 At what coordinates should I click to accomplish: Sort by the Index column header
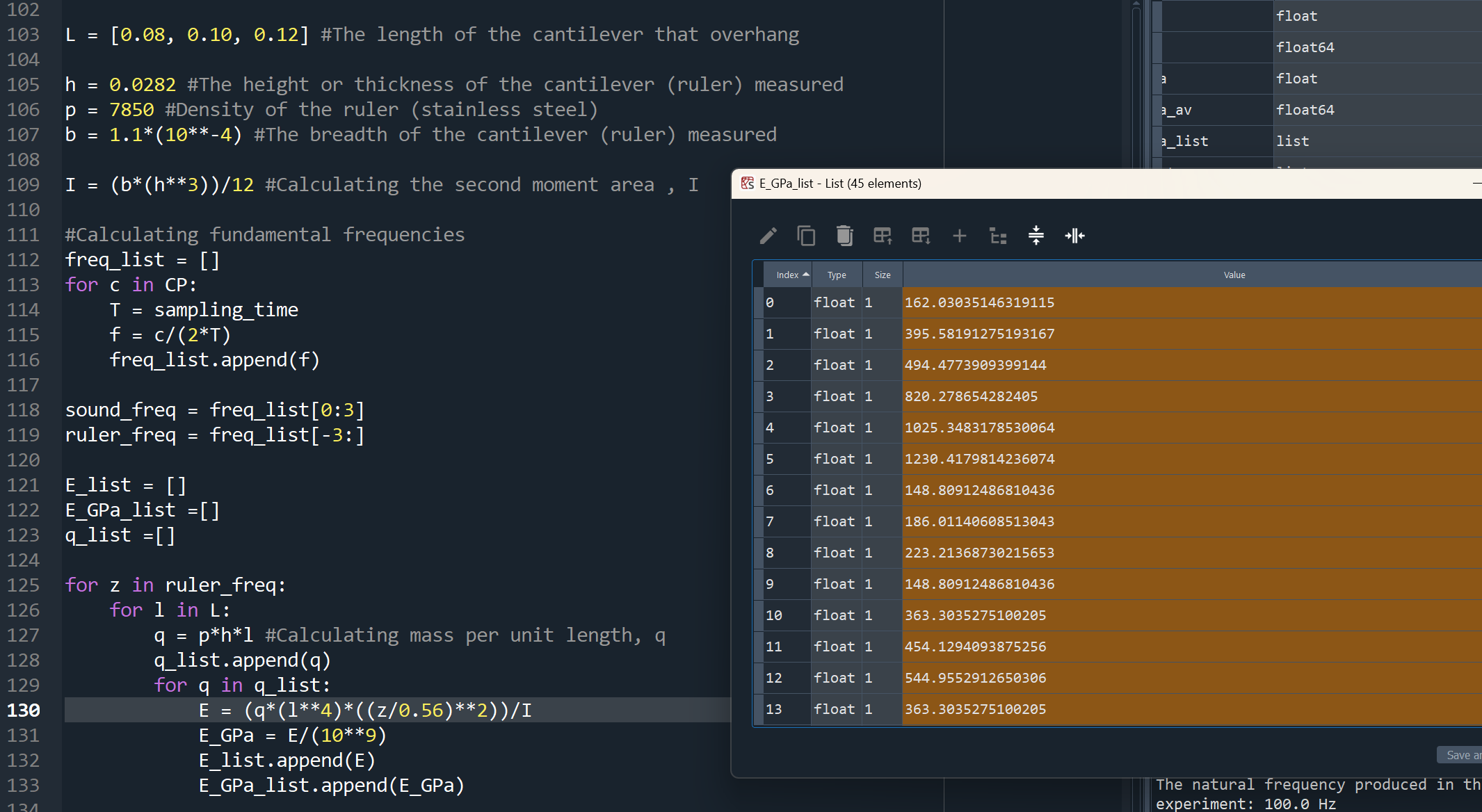(788, 275)
